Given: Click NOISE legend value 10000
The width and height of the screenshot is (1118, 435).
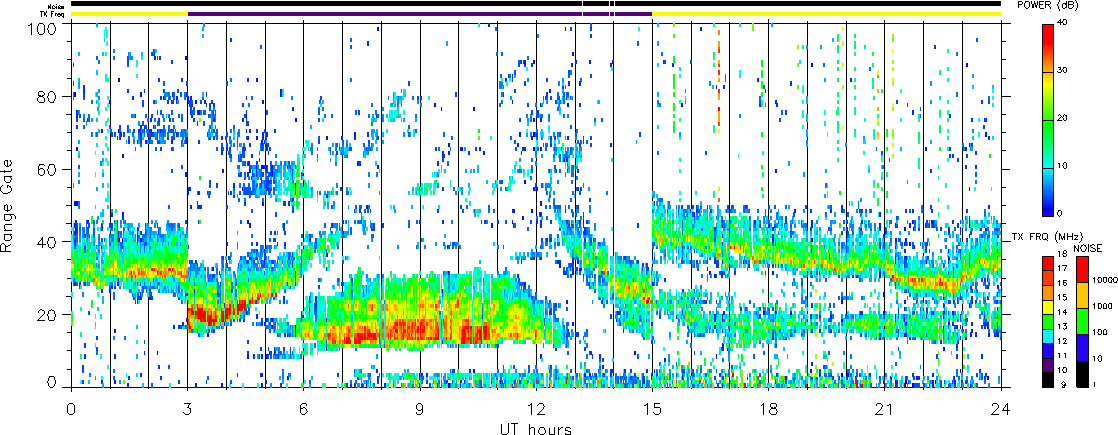Looking at the screenshot, I should tap(1105, 280).
